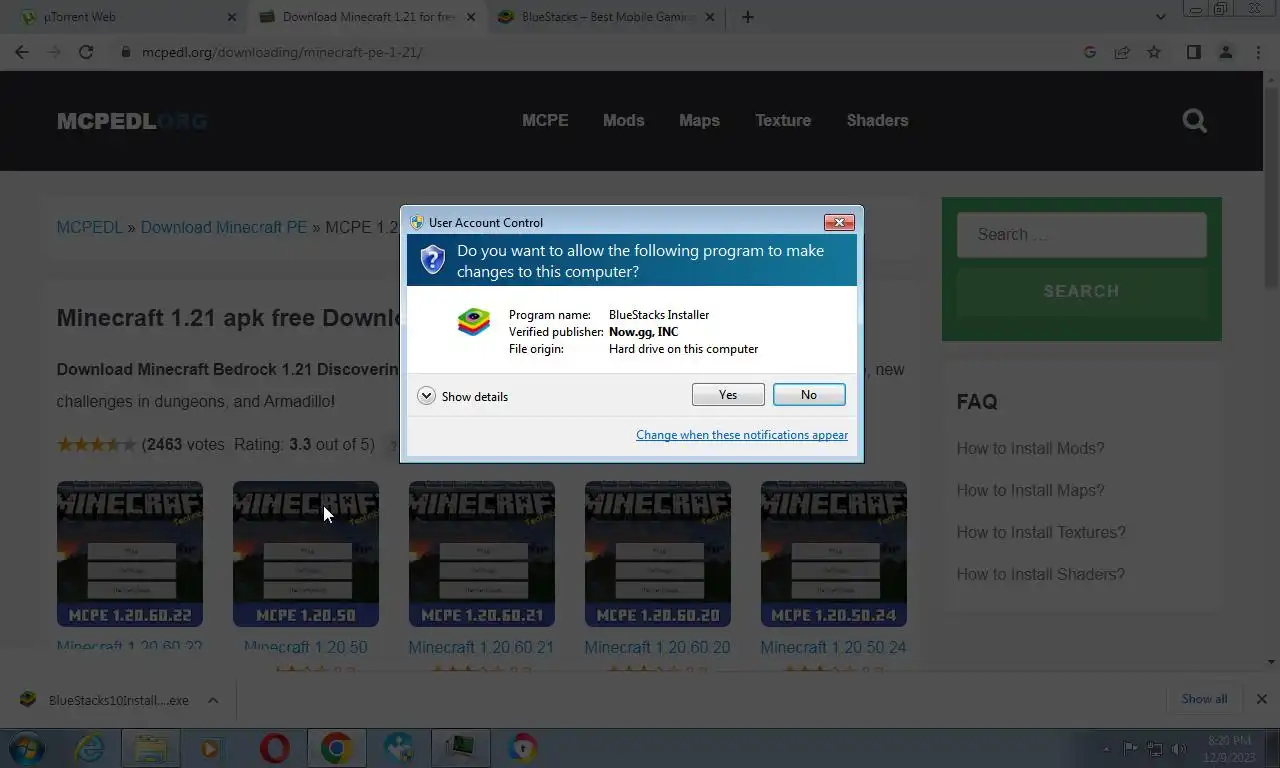
Task: Expand the BlueStacks download options chevron
Action: [213, 700]
